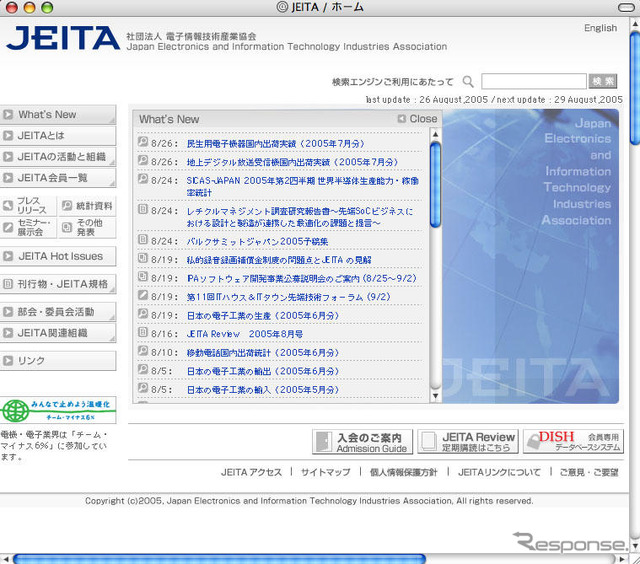
Task: Click the icon next to その他発表
Action: (67, 227)
